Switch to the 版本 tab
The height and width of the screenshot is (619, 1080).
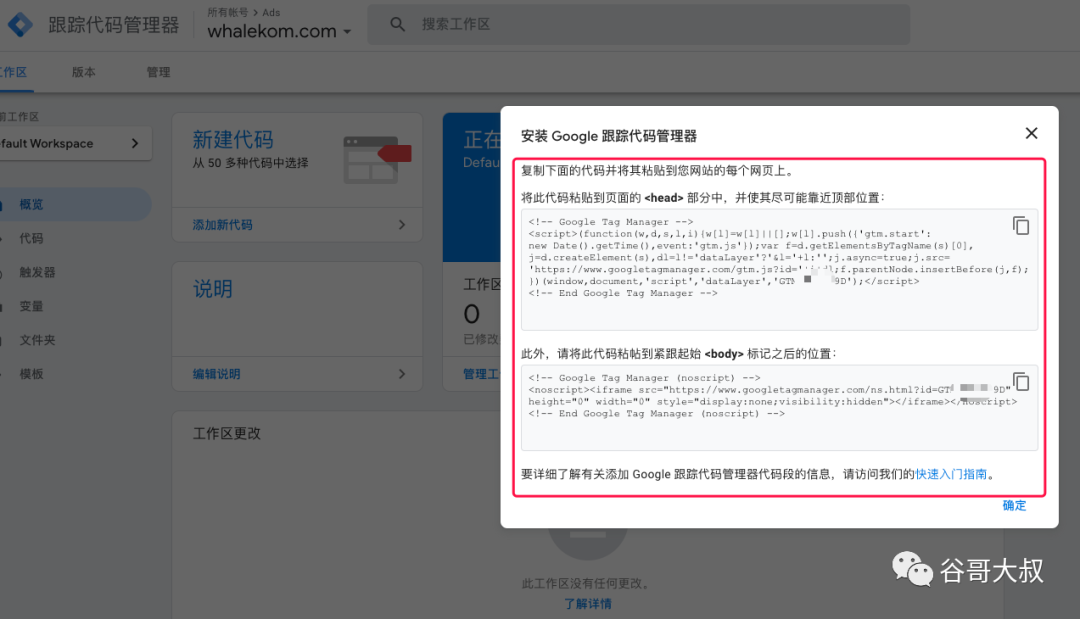84,72
